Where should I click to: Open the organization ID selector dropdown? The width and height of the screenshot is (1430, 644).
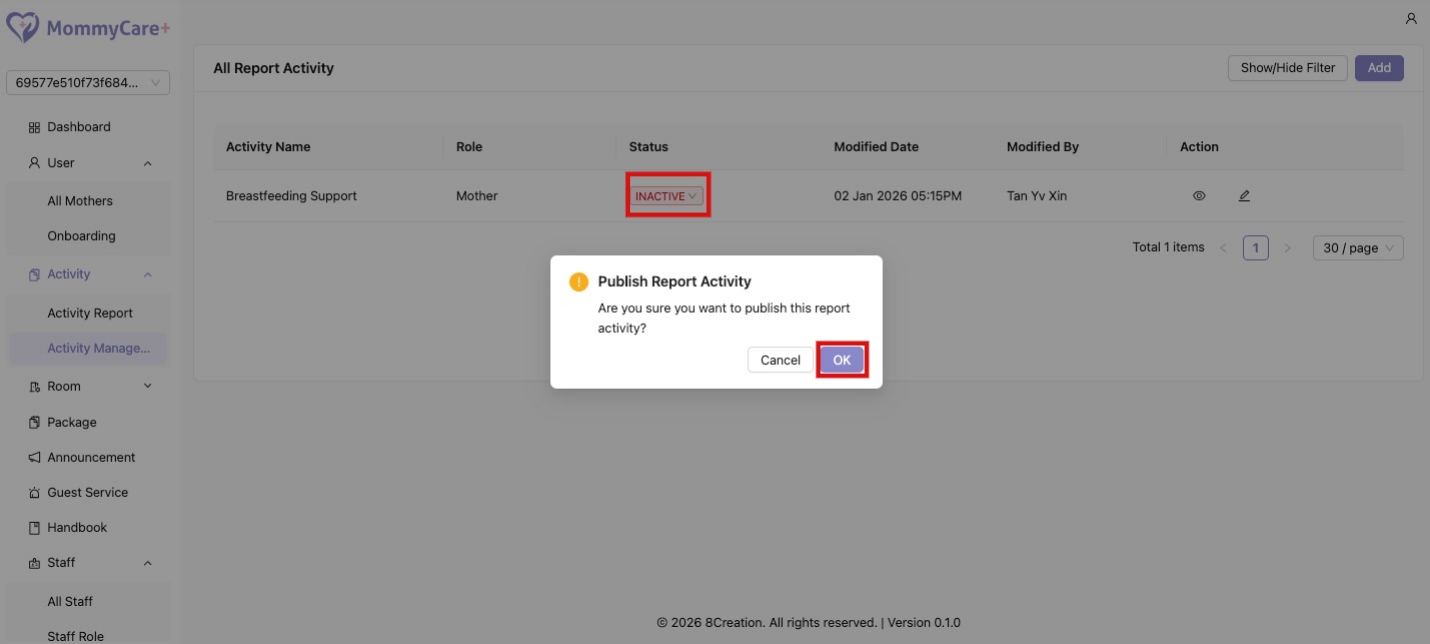coord(88,83)
